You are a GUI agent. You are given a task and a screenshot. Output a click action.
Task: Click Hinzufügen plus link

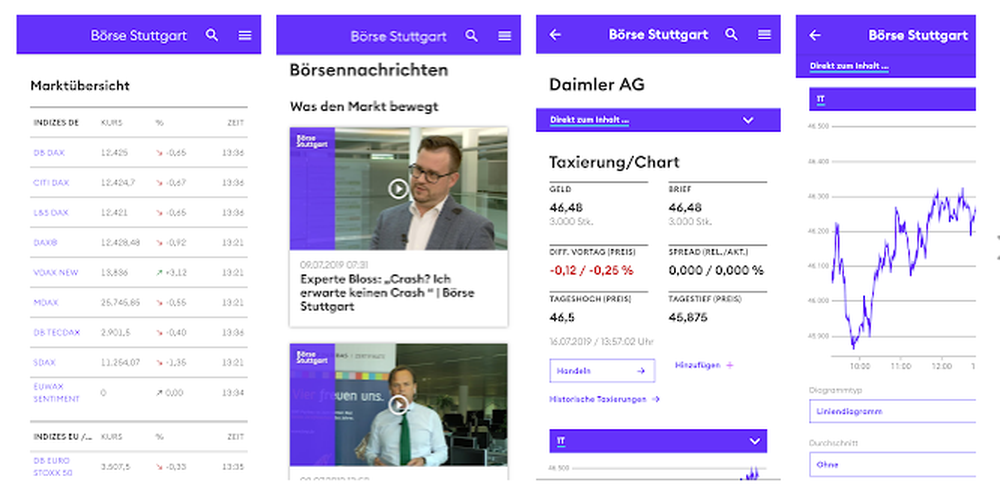(704, 365)
